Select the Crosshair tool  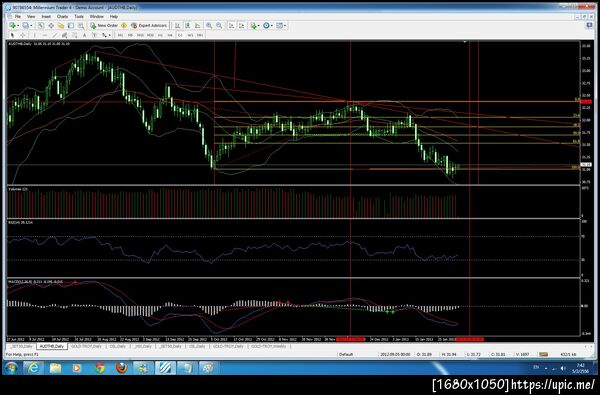tap(23, 35)
